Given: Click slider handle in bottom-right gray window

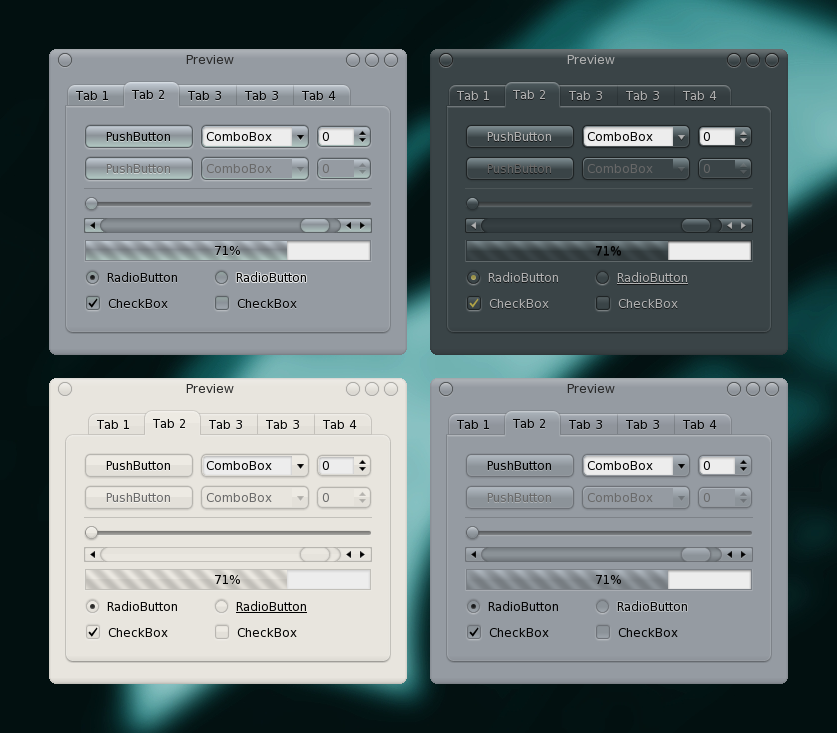Looking at the screenshot, I should [472, 532].
